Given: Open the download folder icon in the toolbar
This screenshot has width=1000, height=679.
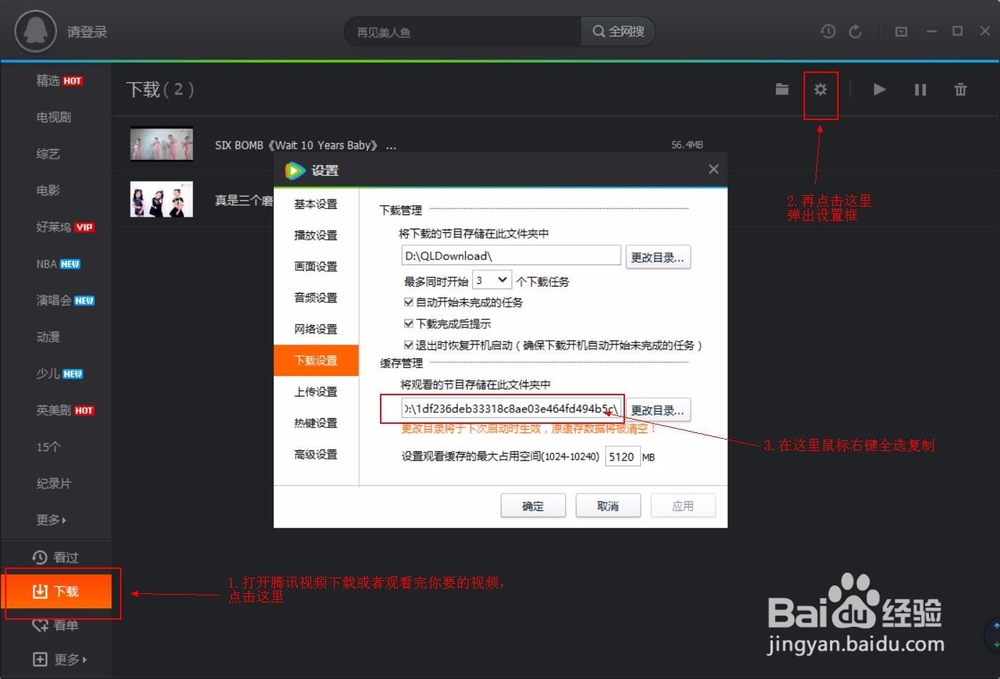Looking at the screenshot, I should click(x=782, y=89).
